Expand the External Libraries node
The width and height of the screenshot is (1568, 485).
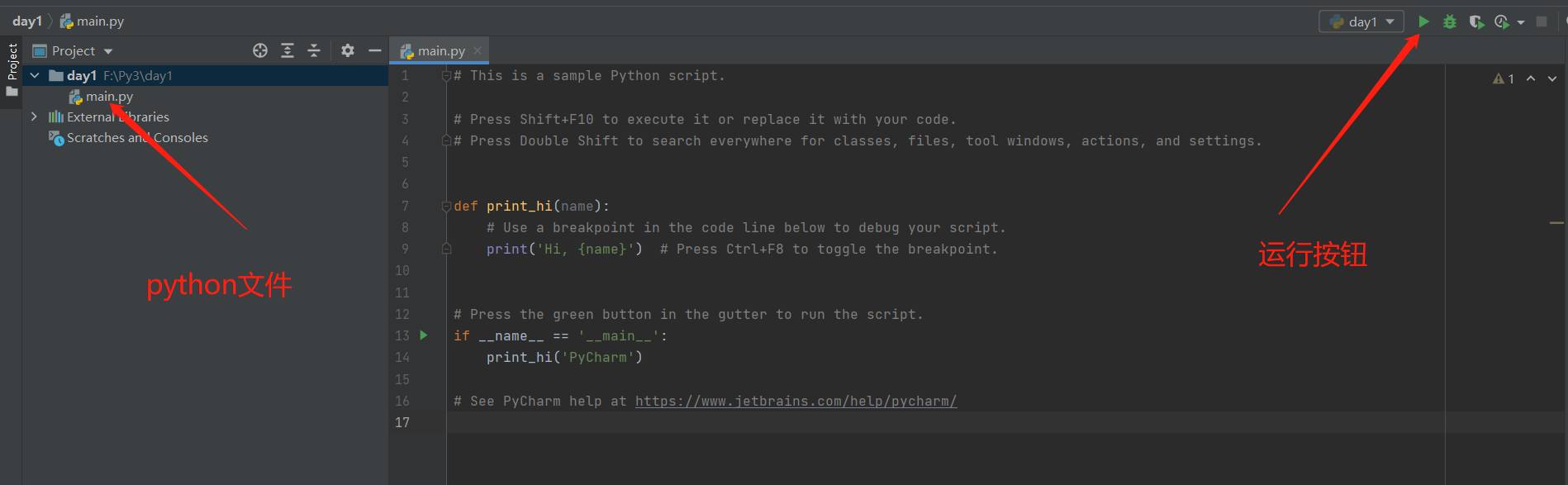(34, 116)
